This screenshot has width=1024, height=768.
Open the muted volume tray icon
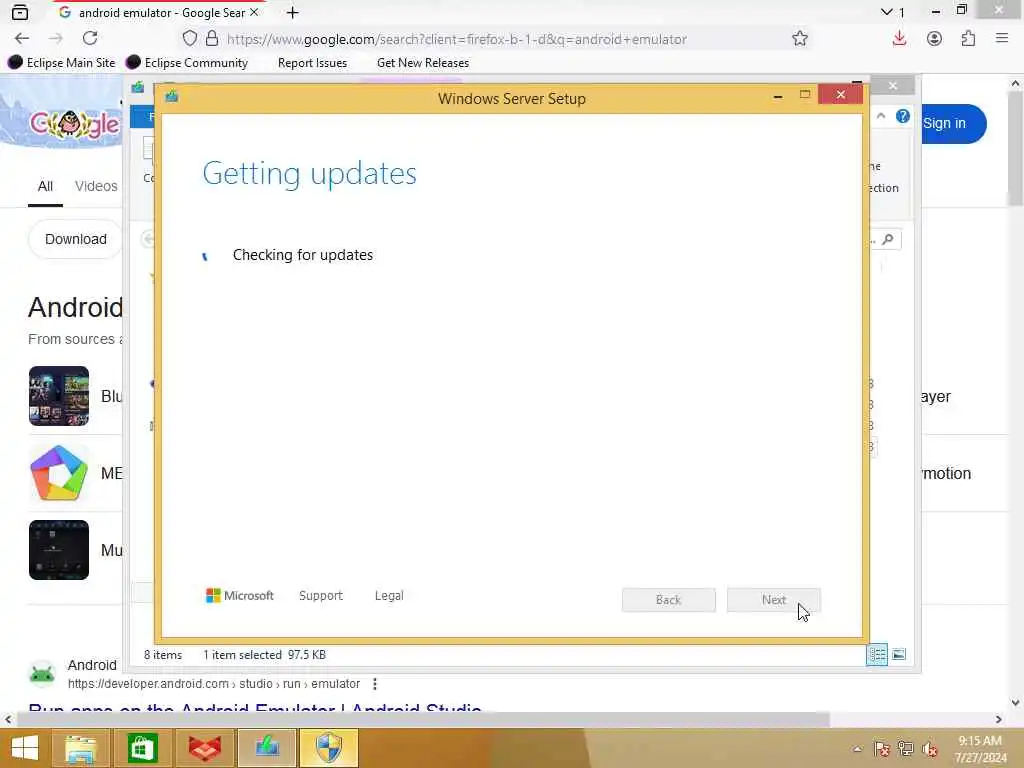coord(930,749)
